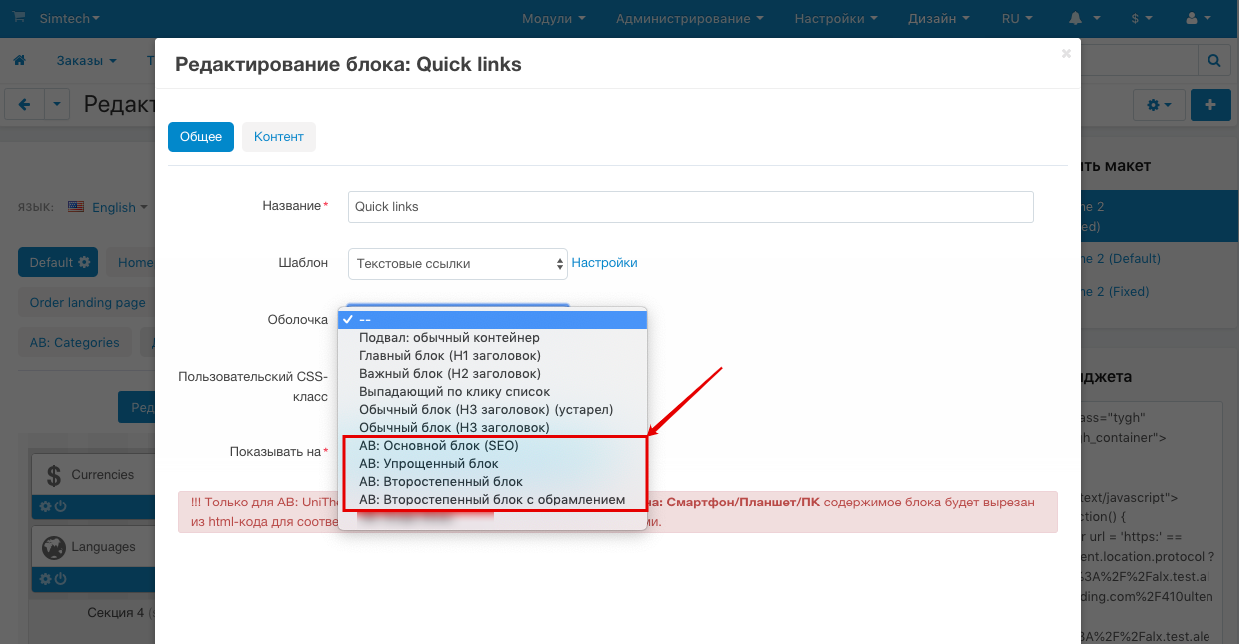
Task: Click the back arrow button
Action: 25,104
